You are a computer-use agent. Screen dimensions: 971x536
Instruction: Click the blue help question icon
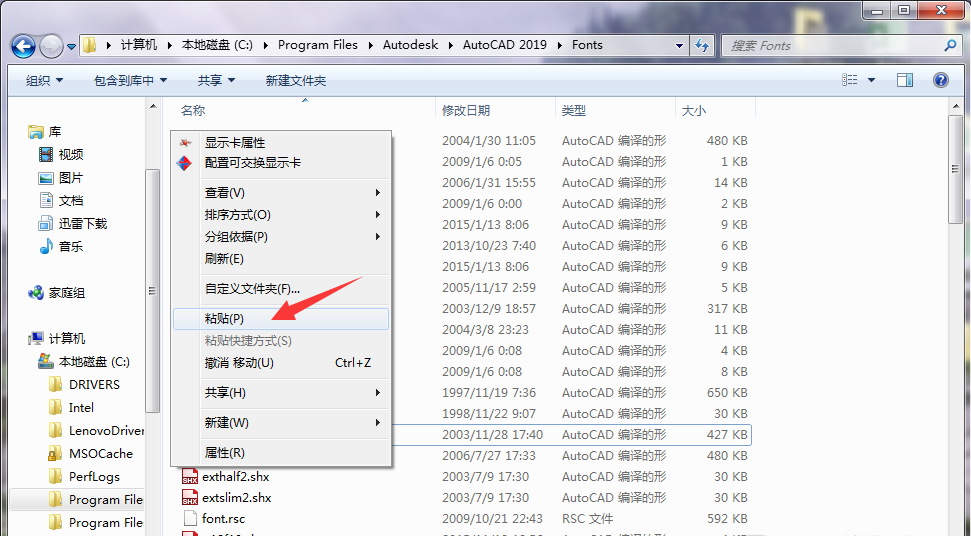pyautogui.click(x=941, y=80)
